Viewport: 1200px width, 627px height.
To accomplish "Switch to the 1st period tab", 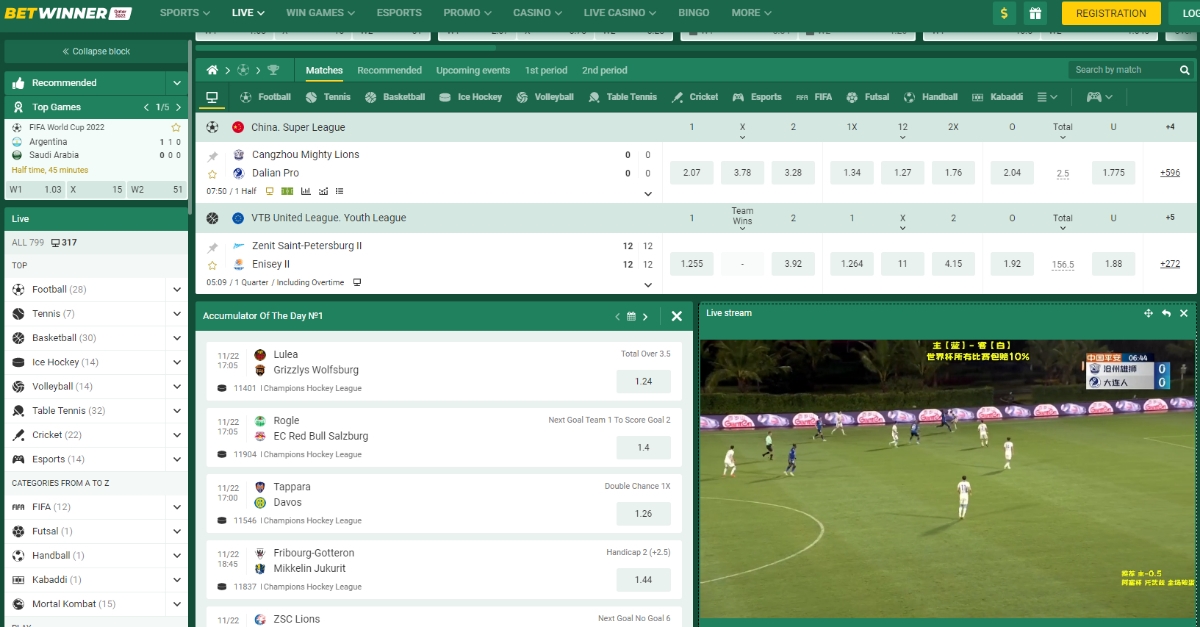I will click(x=546, y=70).
